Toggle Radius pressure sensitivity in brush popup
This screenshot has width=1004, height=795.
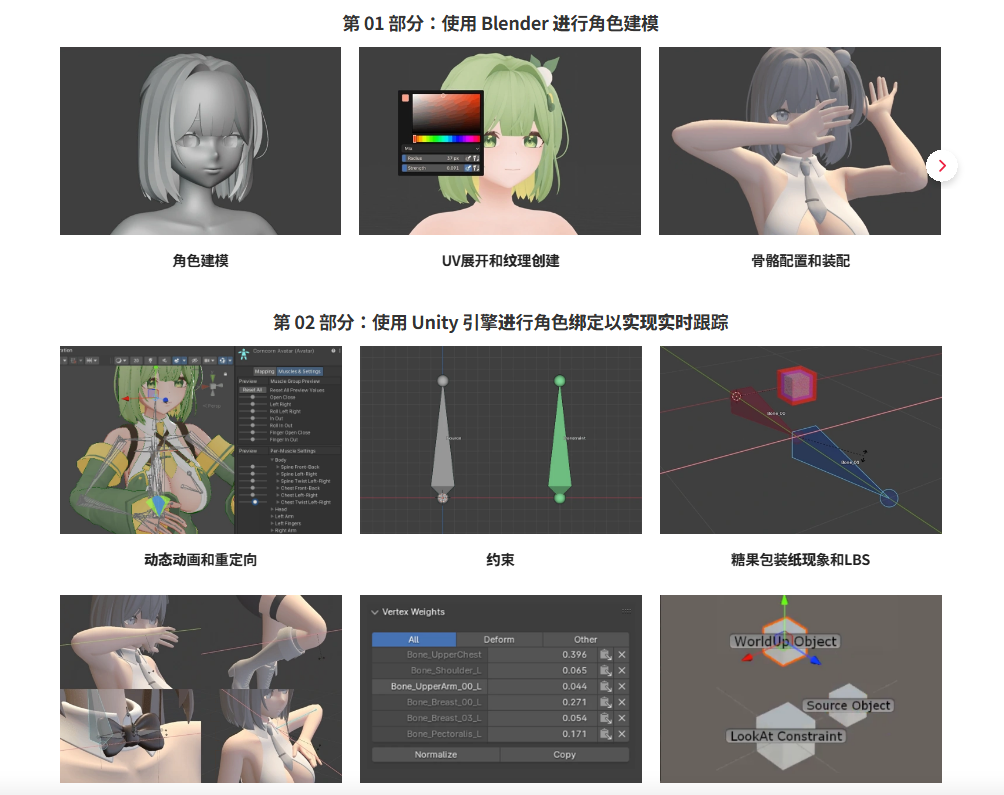coord(468,158)
